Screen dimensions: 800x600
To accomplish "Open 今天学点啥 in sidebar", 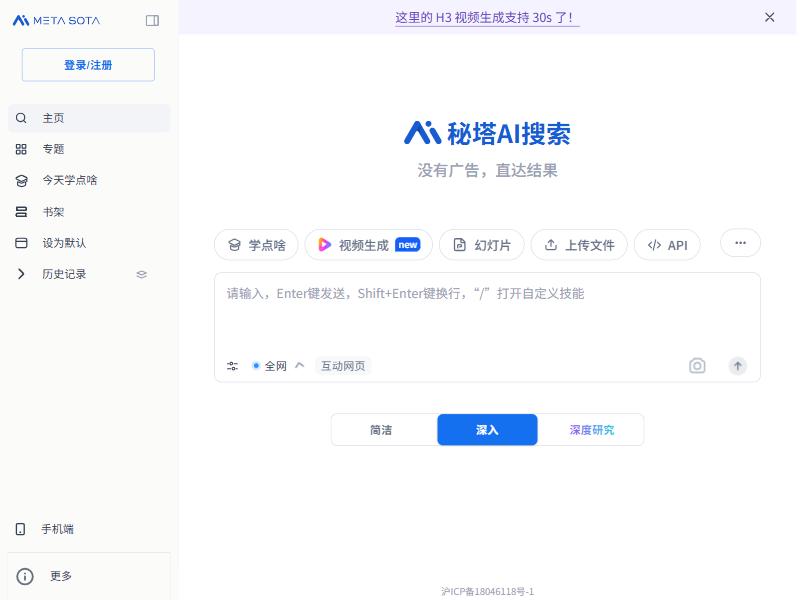I will coord(89,181).
